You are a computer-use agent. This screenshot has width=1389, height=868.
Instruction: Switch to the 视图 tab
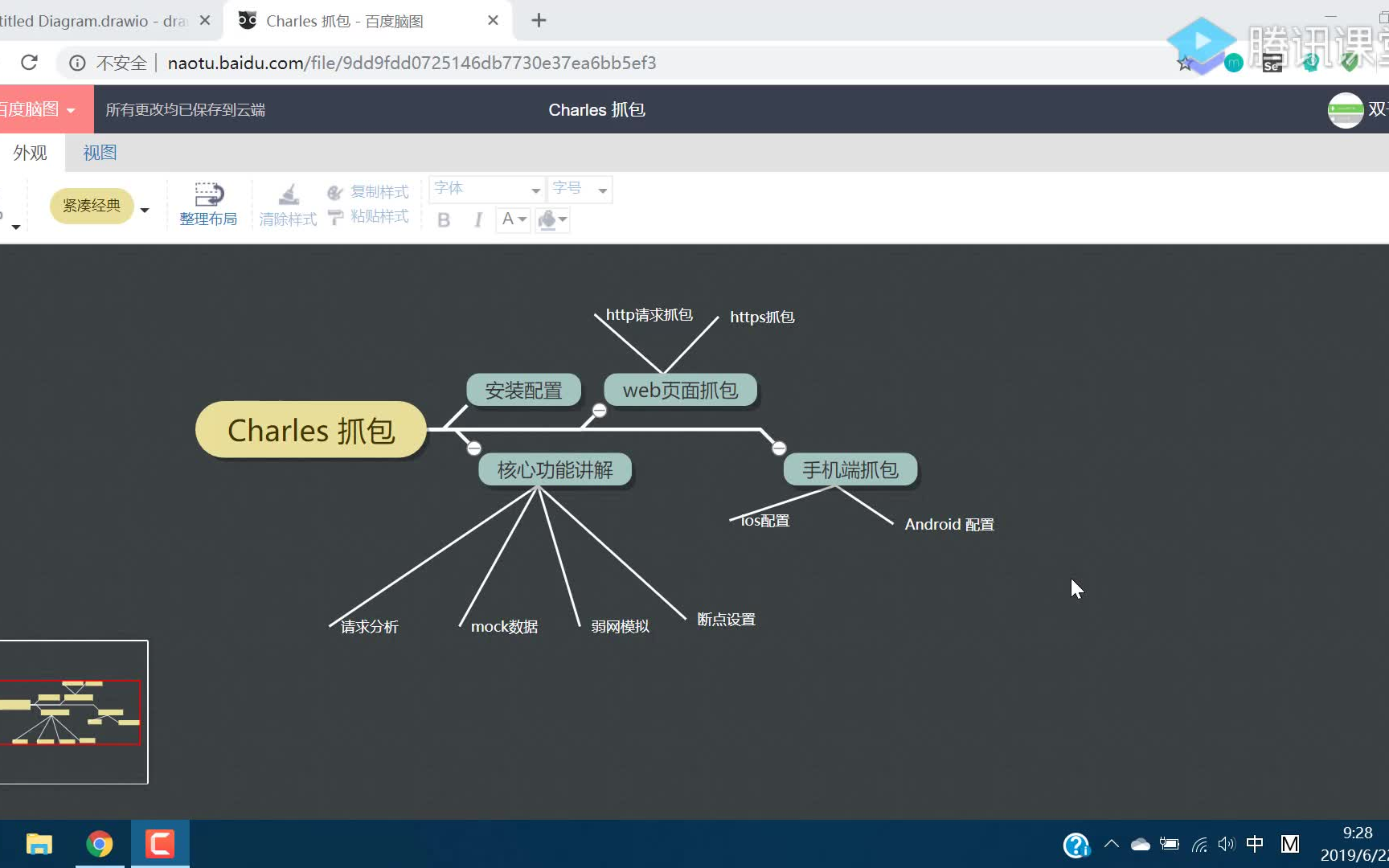[x=100, y=153]
